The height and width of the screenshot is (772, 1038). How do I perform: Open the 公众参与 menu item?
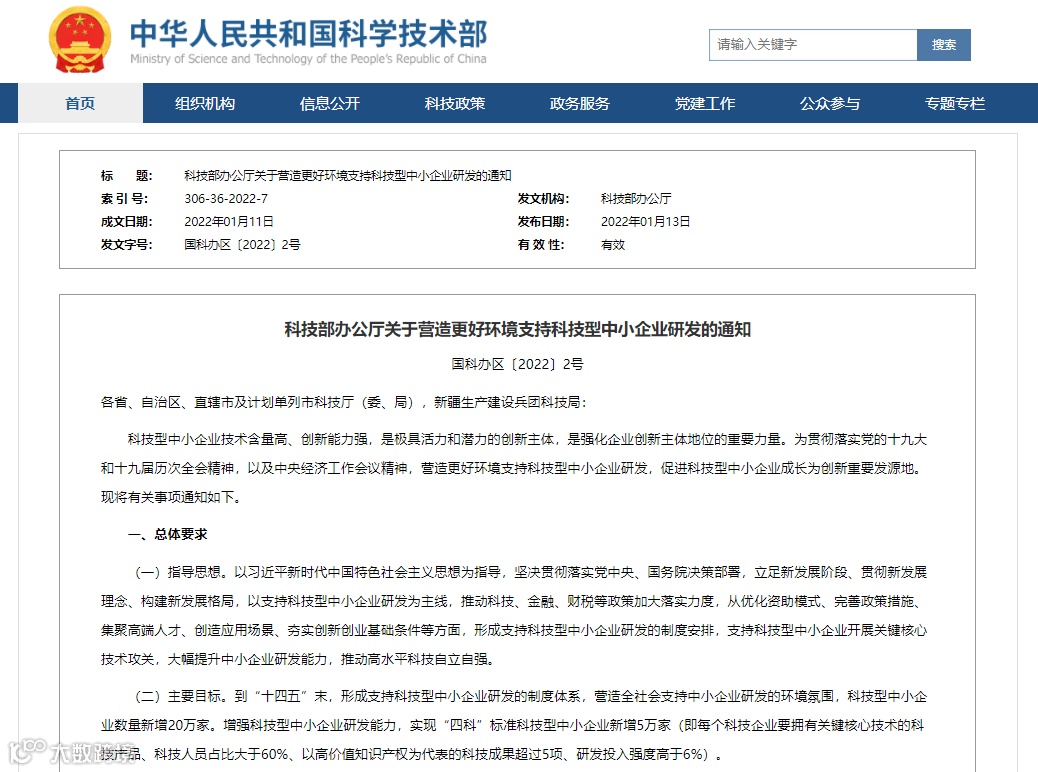click(830, 103)
